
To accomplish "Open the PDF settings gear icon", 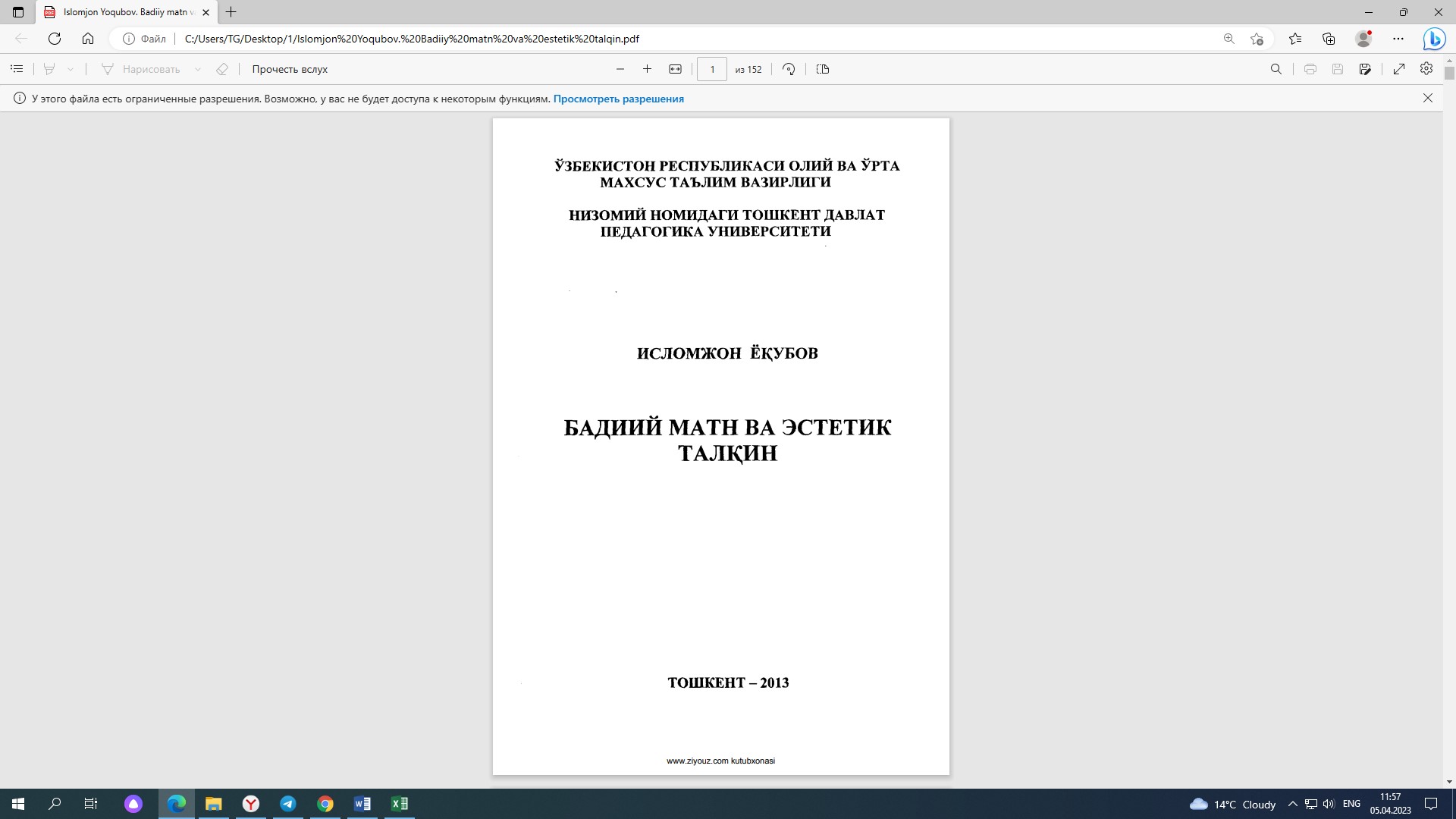I will click(1426, 69).
